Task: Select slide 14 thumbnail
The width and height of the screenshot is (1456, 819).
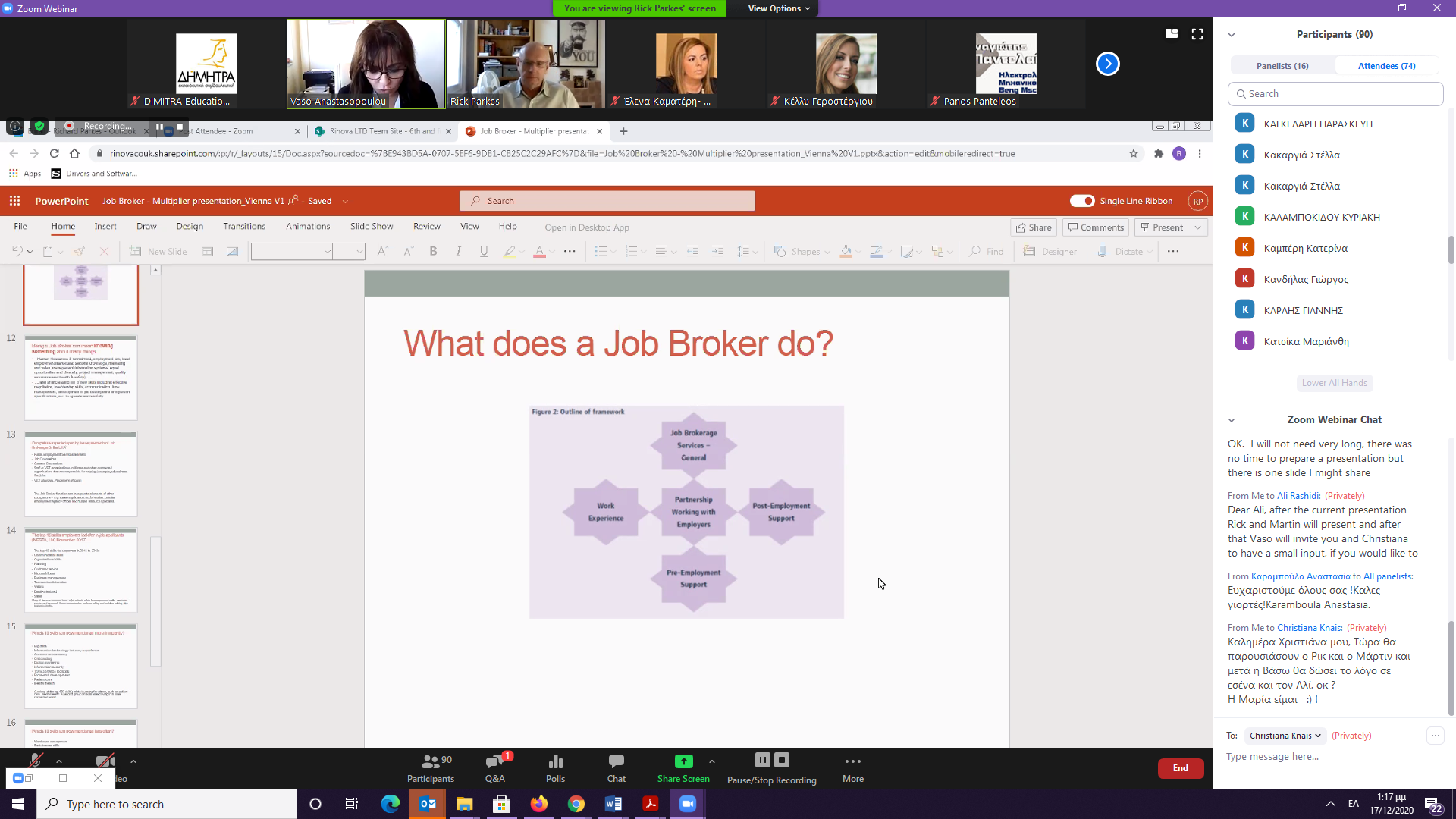Action: click(81, 570)
